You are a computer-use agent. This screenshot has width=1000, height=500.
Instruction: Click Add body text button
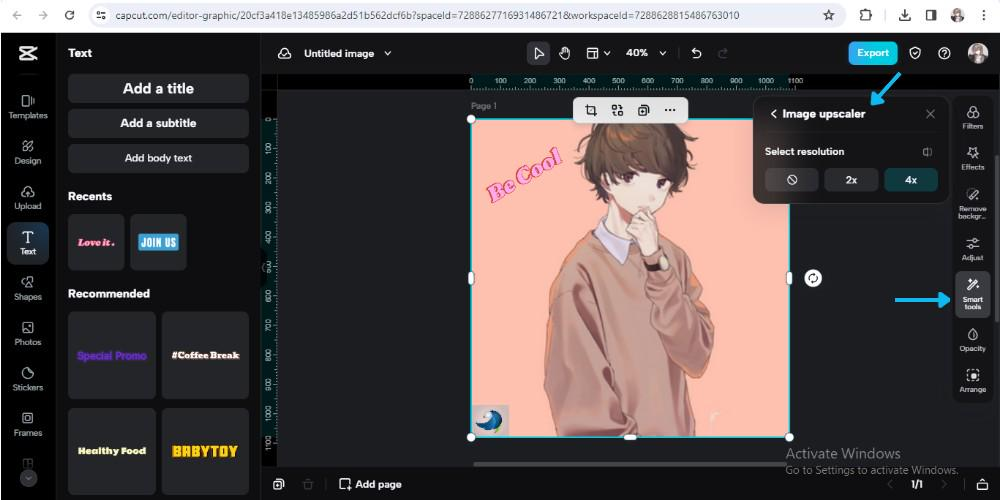[x=158, y=158]
